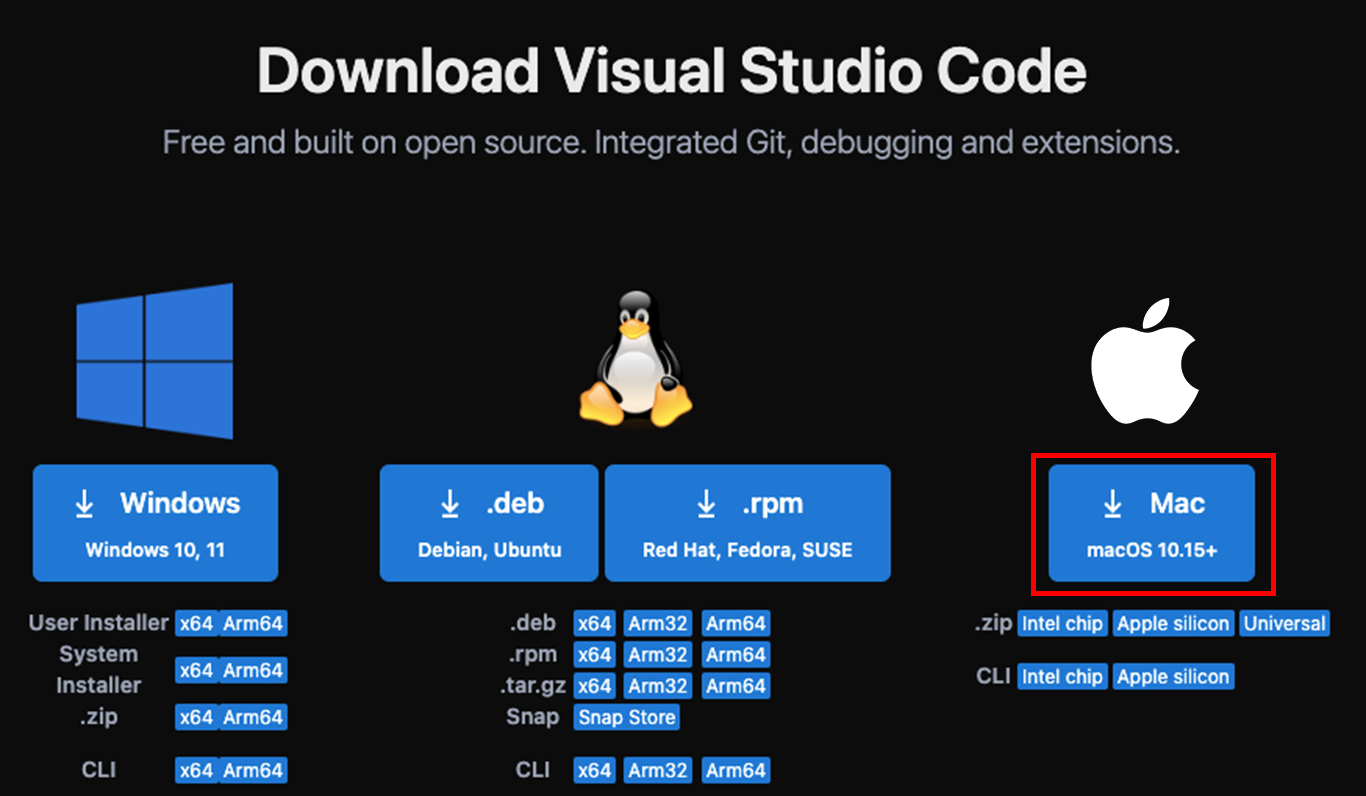Viewport: 1366px width, 796px height.
Task: Click the Linux column 'CLI' label
Action: pyautogui.click(x=533, y=770)
